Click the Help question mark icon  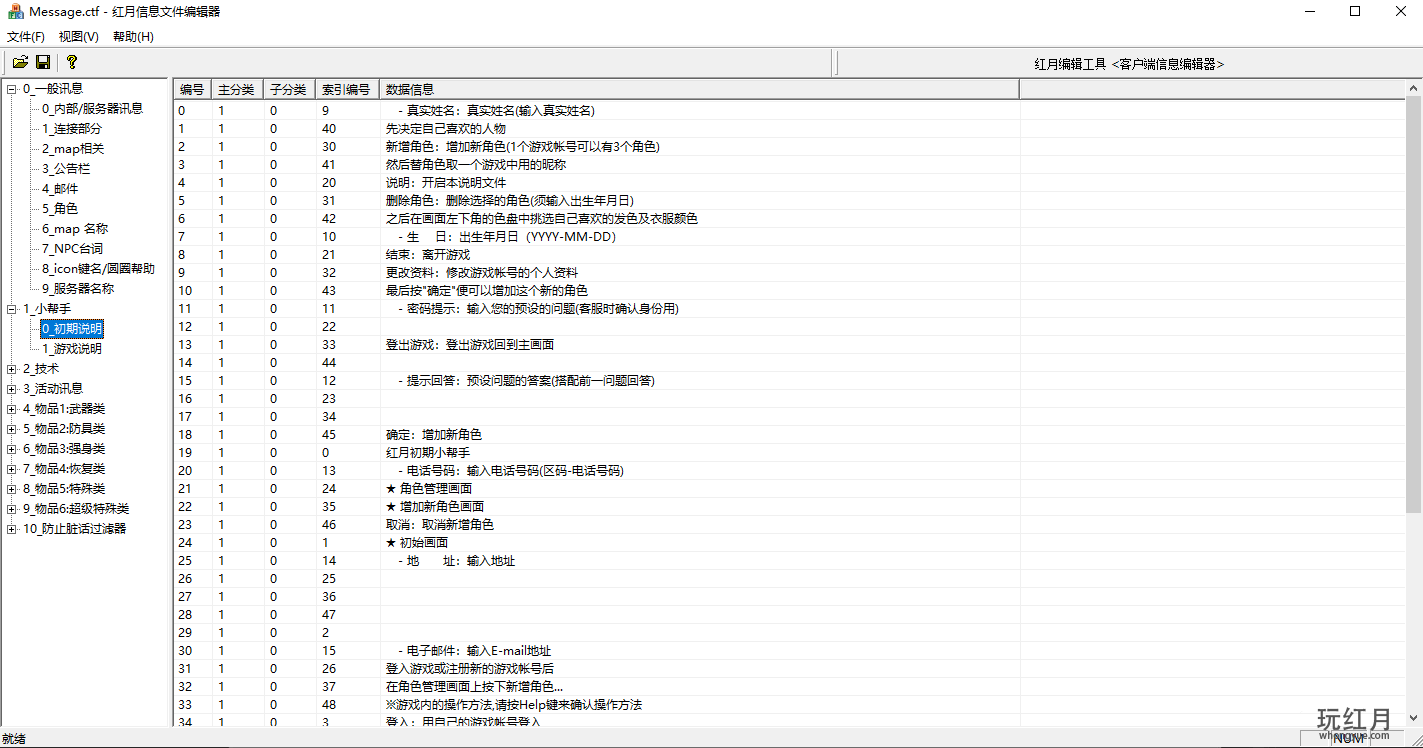(72, 62)
